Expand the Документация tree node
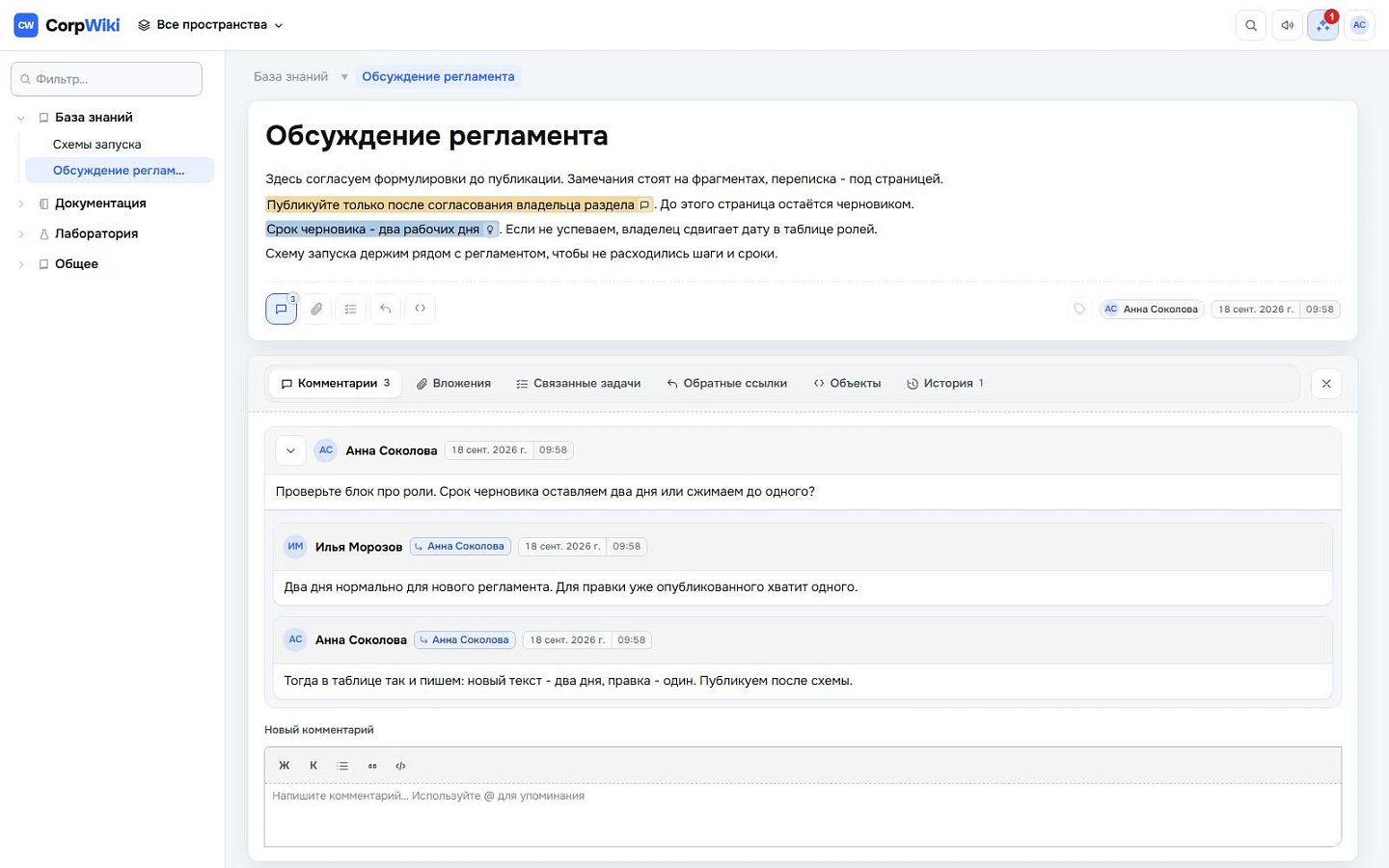1389x868 pixels. (x=21, y=203)
